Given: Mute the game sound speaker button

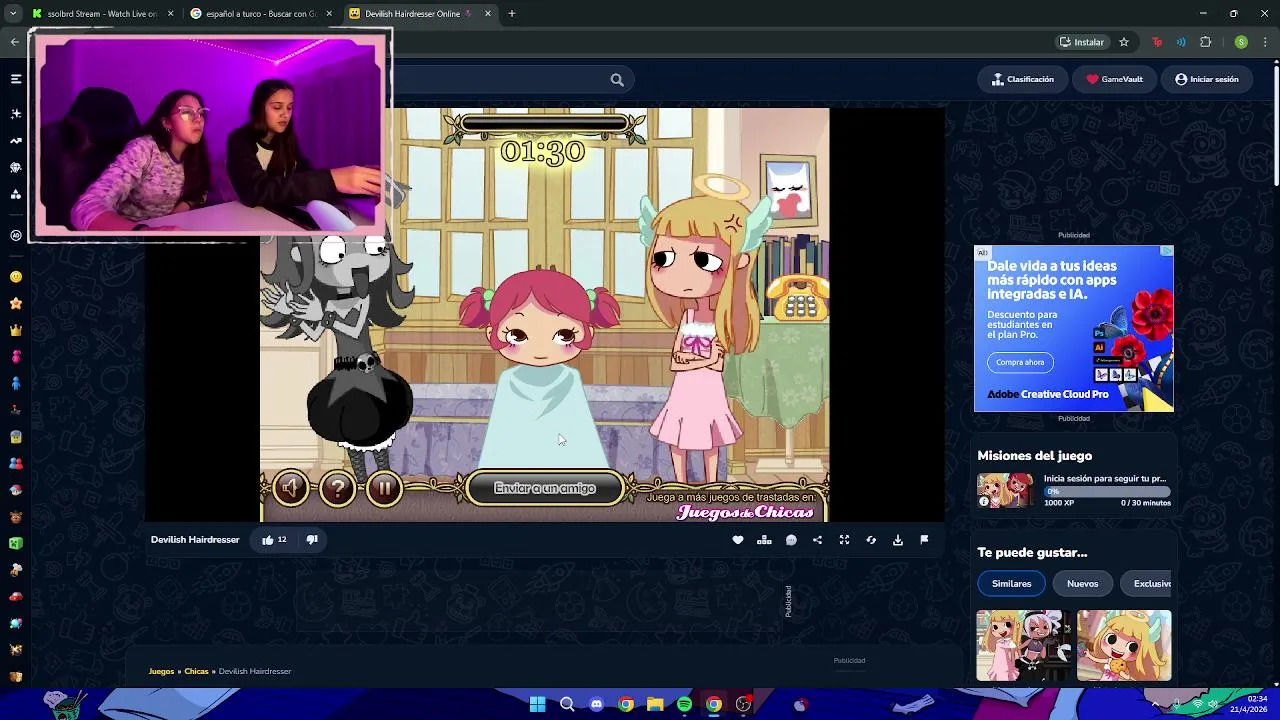Looking at the screenshot, I should [x=291, y=488].
